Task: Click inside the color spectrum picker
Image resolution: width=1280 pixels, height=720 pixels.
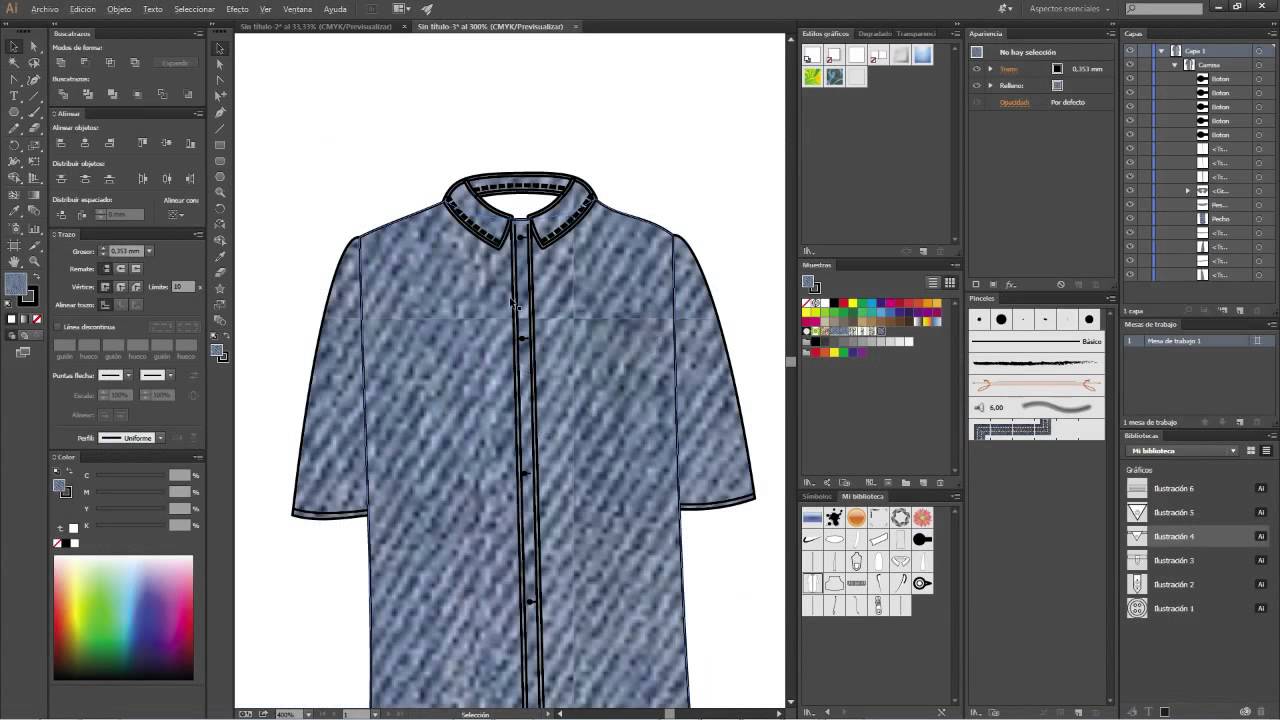Action: pyautogui.click(x=123, y=618)
